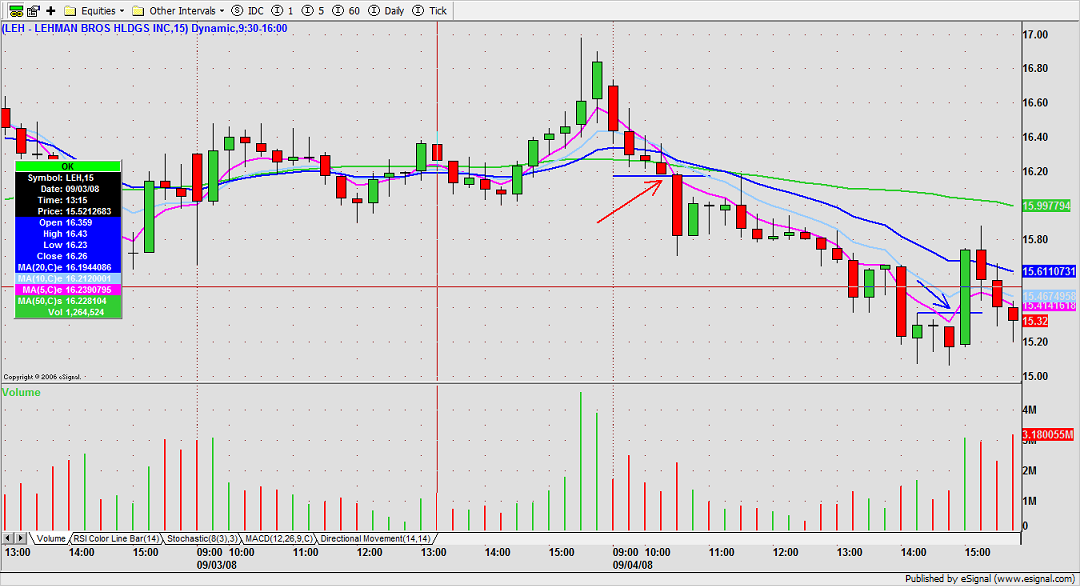This screenshot has height=586, width=1080.
Task: Switch to 1-minute interval
Action: coord(282,10)
